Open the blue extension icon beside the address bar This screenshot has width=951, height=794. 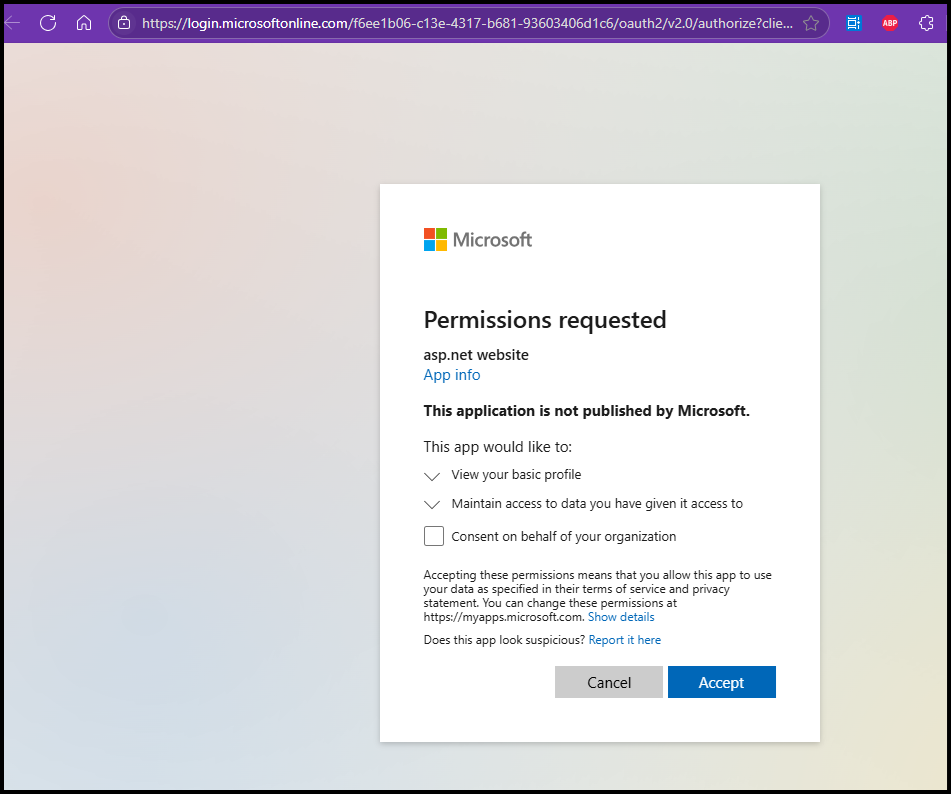pos(853,23)
